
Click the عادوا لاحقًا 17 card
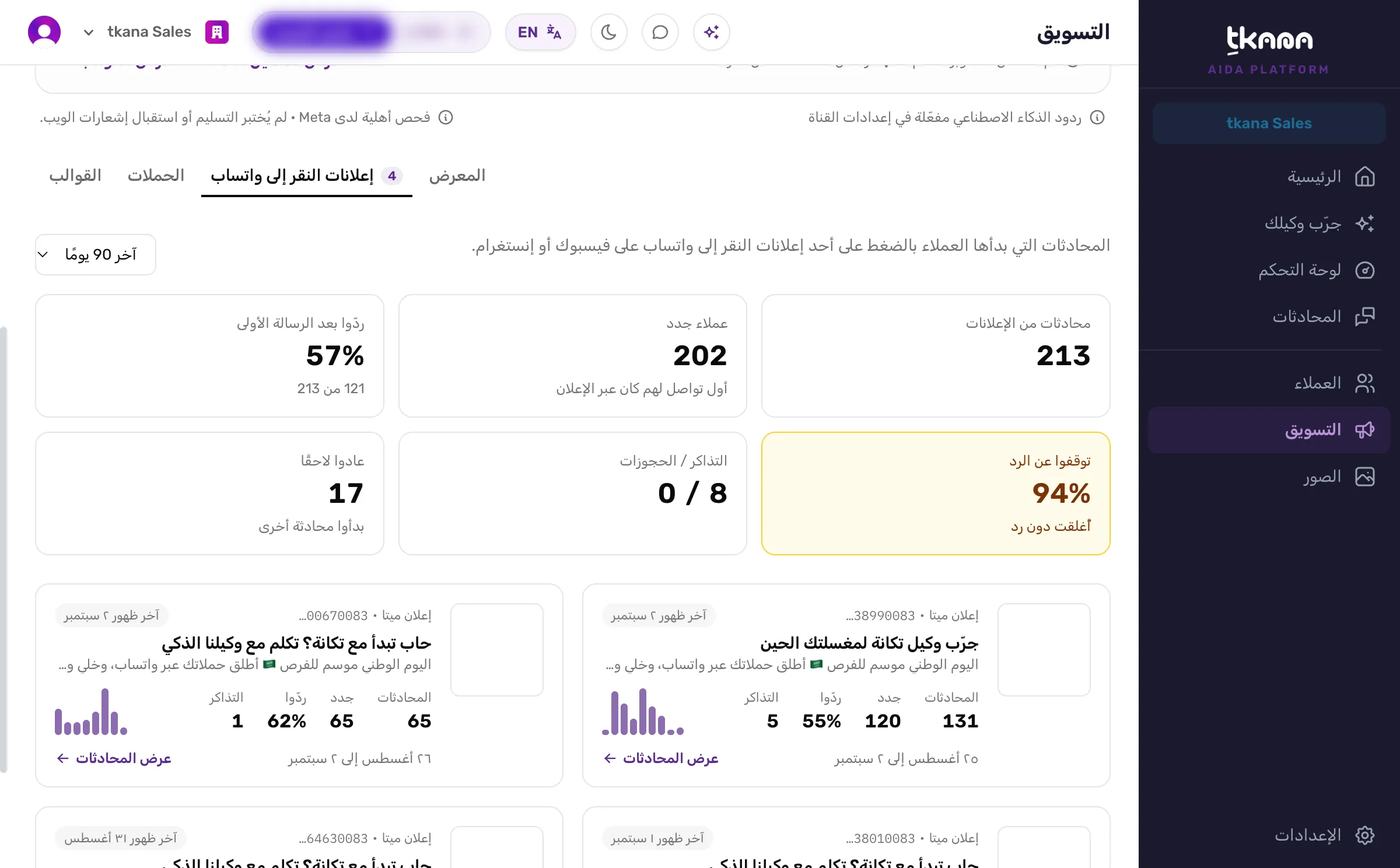coord(209,494)
